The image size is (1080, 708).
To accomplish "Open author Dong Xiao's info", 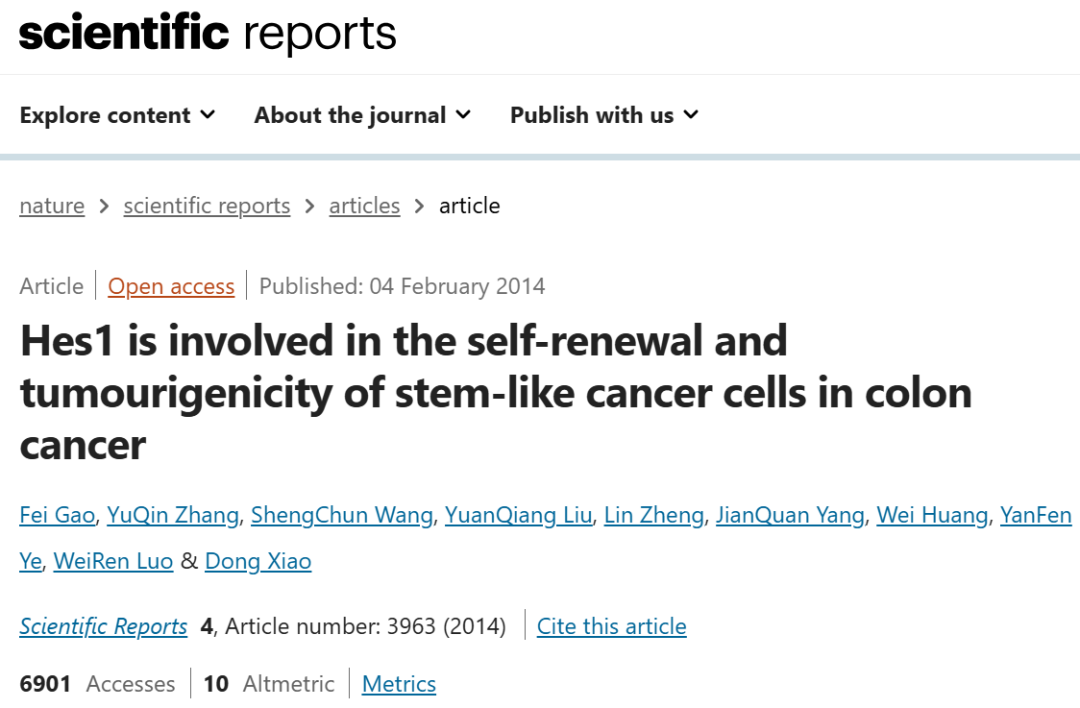I will pos(258,561).
